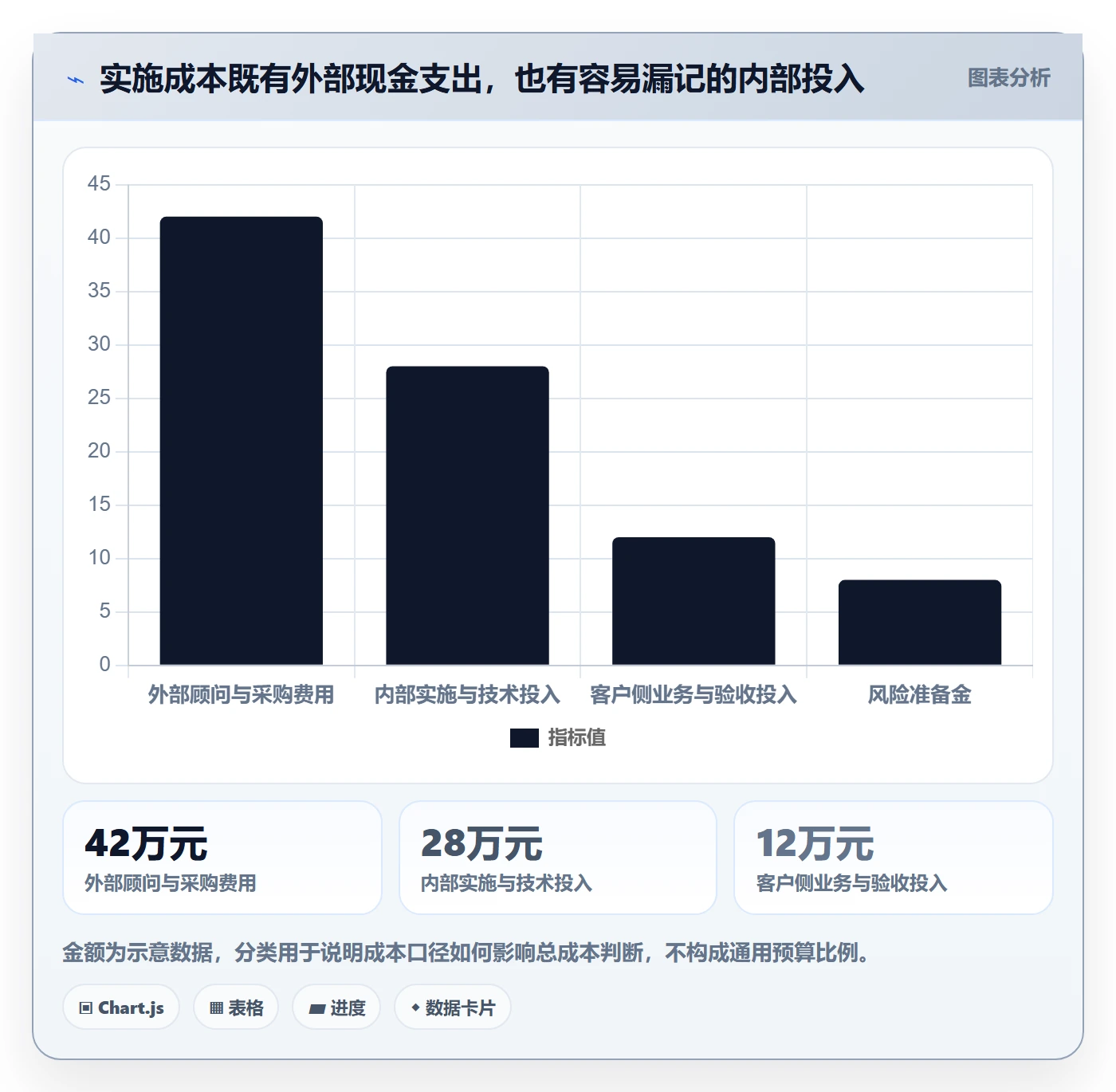Click the 指标值 legend label
1116x1092 pixels.
click(x=577, y=738)
